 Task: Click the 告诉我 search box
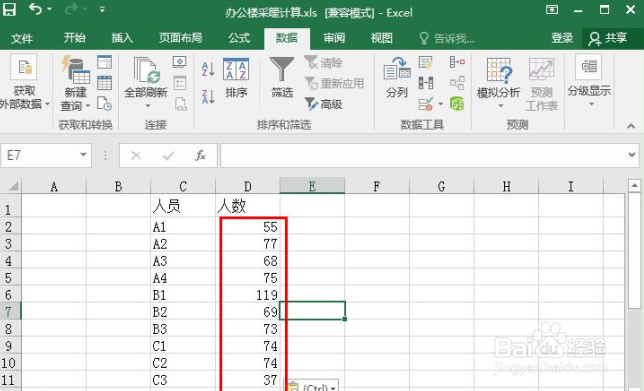point(447,39)
